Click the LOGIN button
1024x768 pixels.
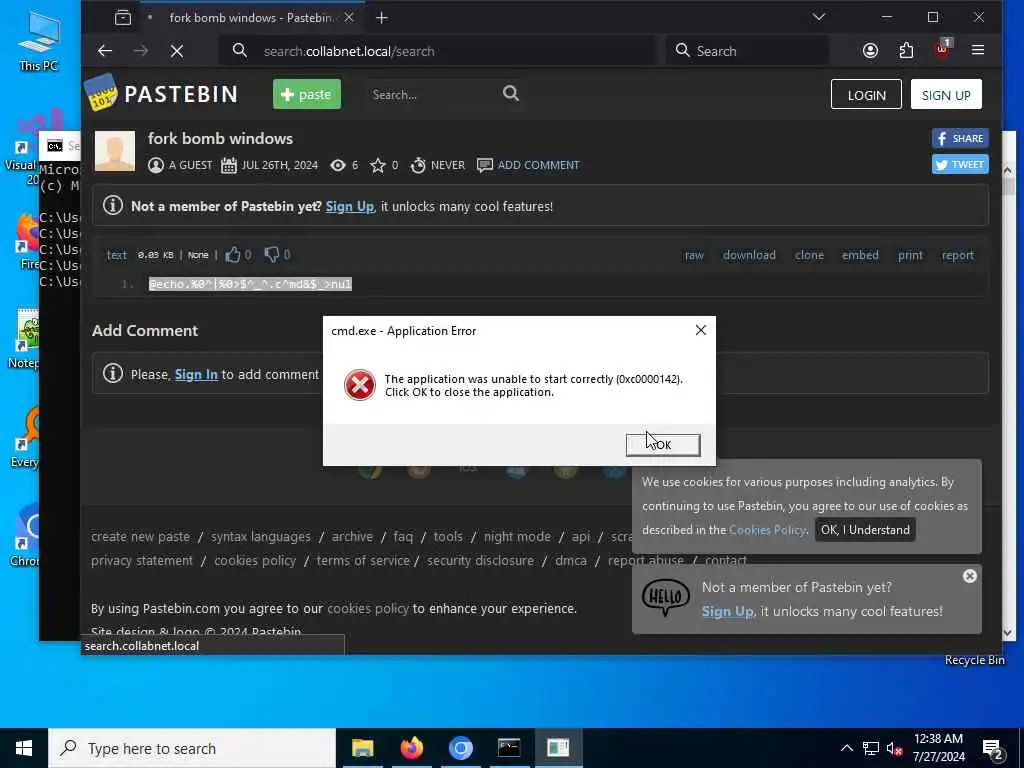click(x=867, y=95)
